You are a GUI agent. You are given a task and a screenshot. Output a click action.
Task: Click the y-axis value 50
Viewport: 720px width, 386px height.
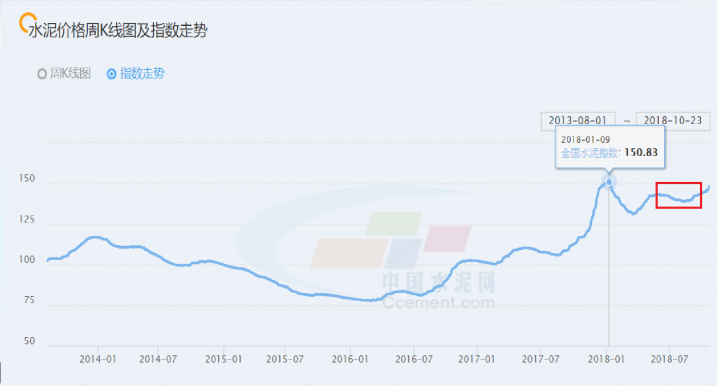click(x=29, y=341)
